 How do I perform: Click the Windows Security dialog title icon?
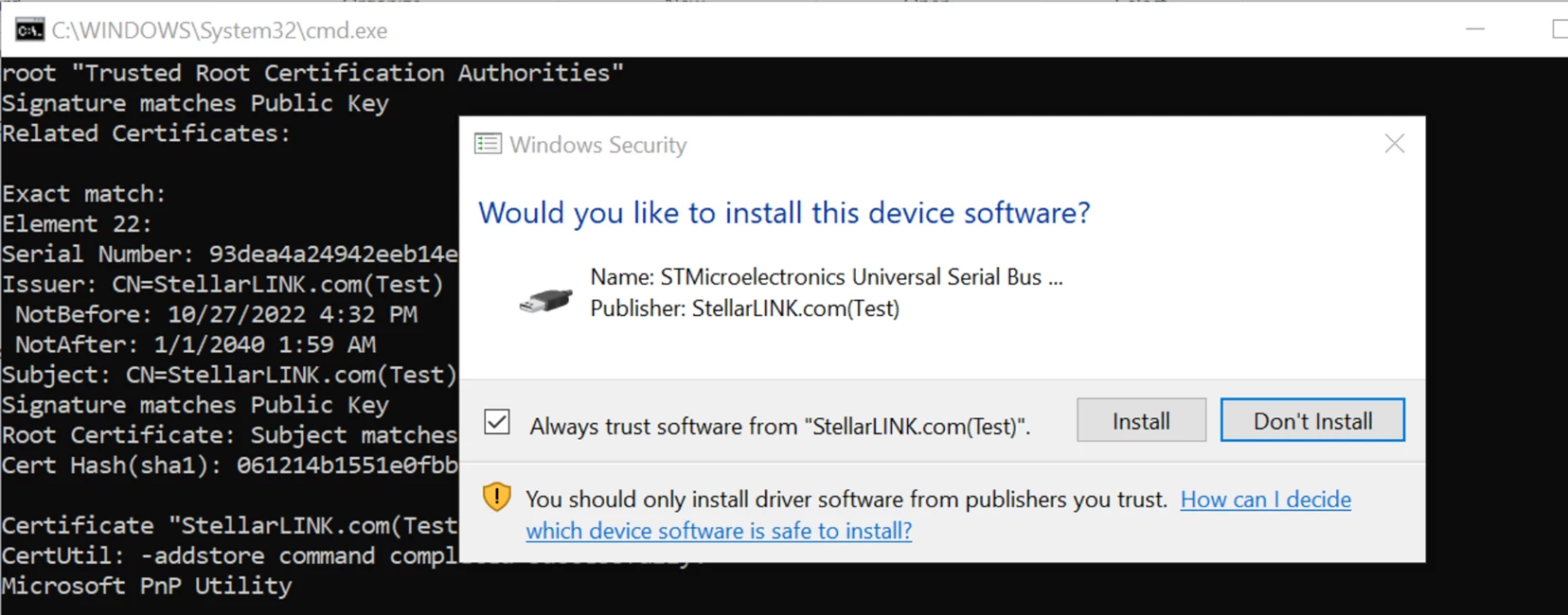pyautogui.click(x=488, y=144)
